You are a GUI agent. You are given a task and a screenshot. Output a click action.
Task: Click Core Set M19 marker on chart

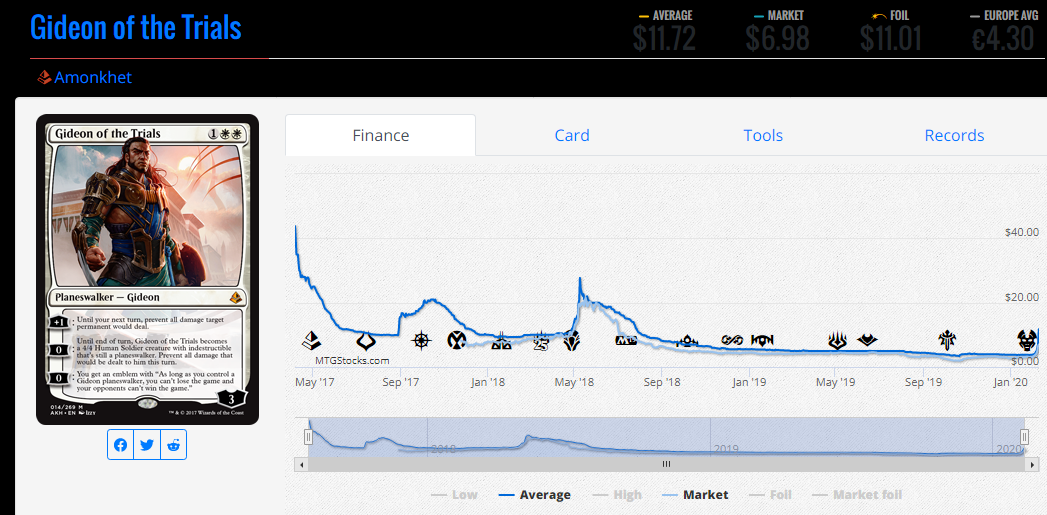[626, 341]
